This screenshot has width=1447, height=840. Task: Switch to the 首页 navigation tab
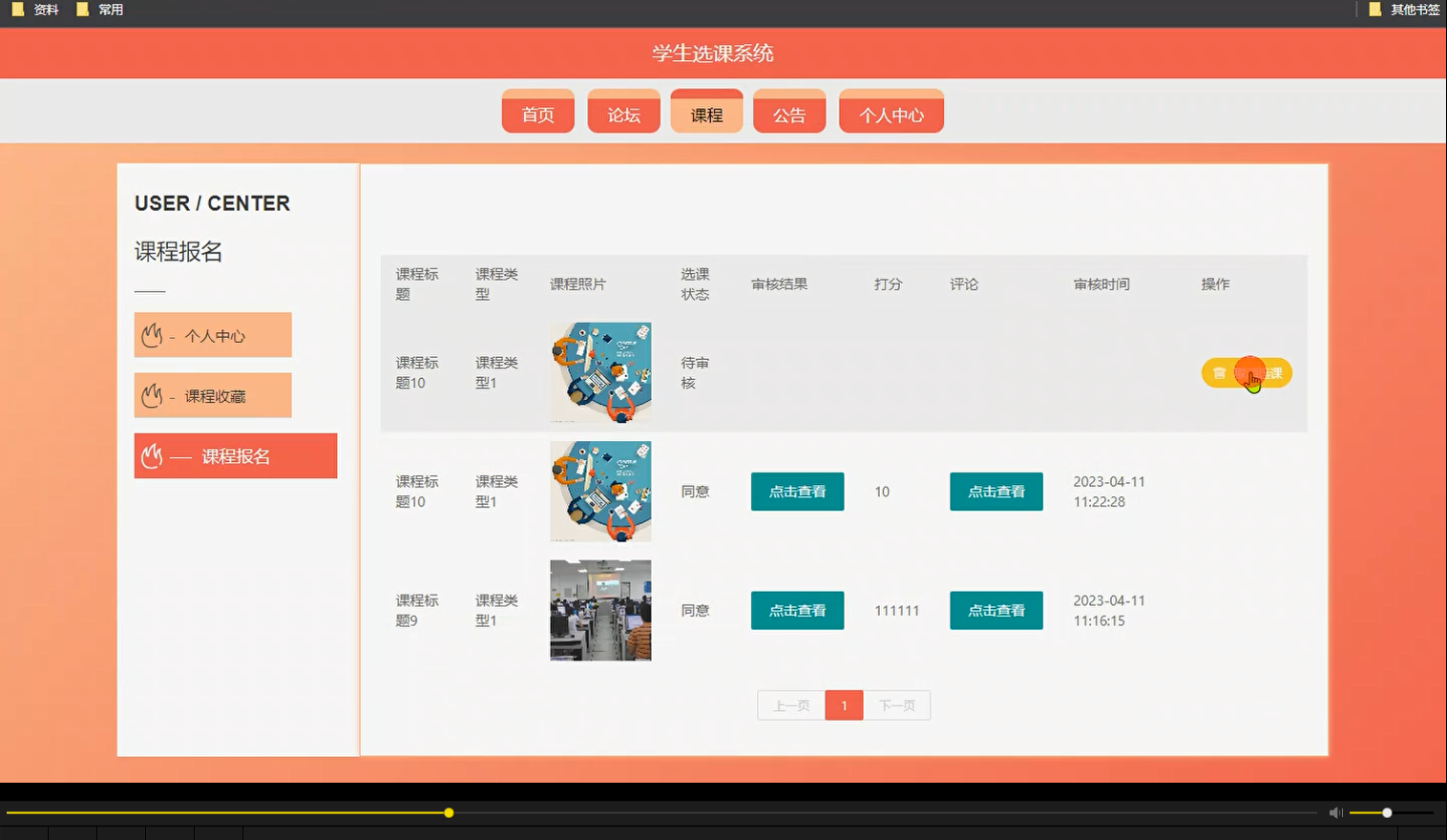(537, 112)
